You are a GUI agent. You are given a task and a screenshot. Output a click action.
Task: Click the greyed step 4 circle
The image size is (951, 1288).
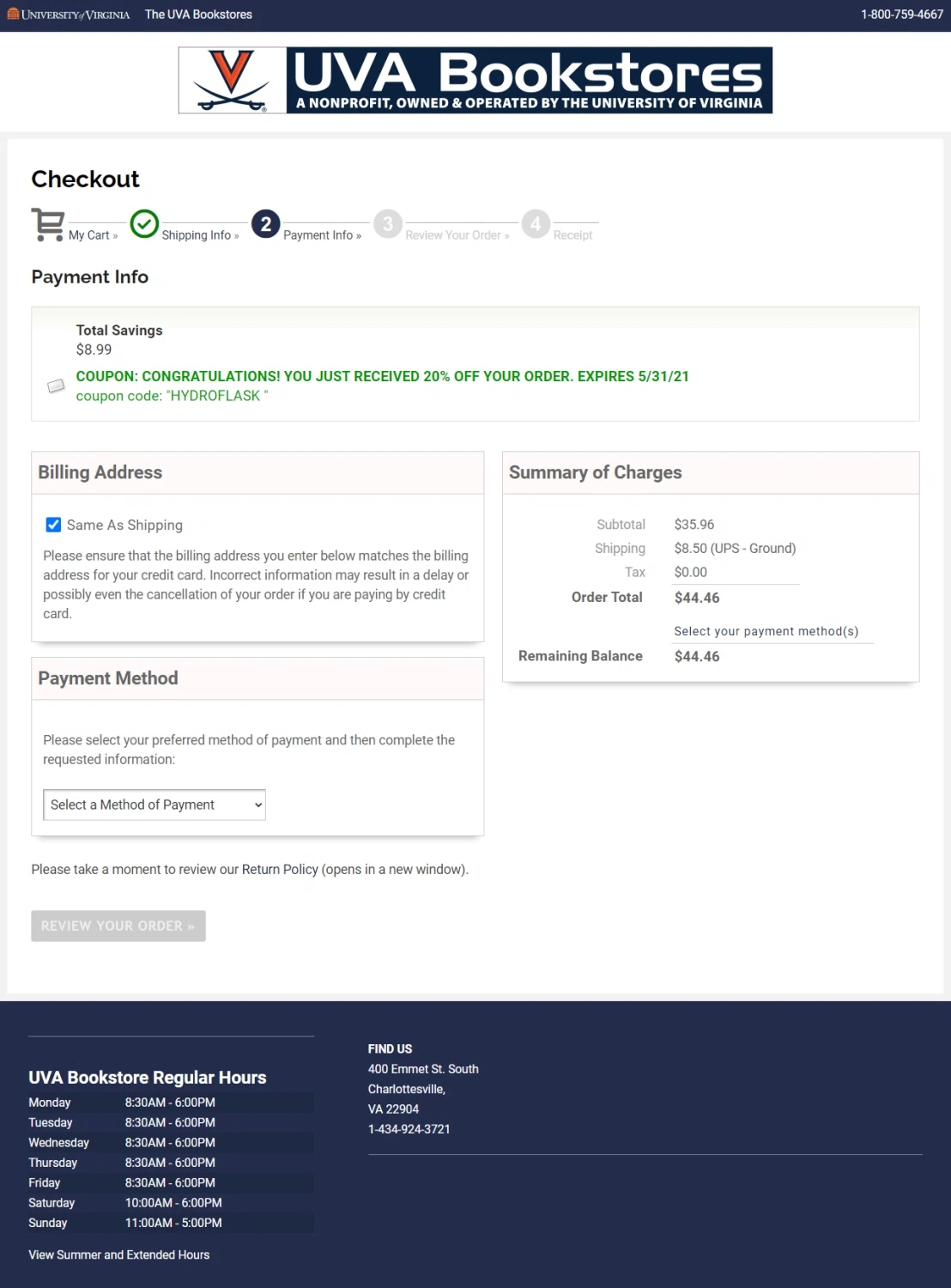[536, 224]
